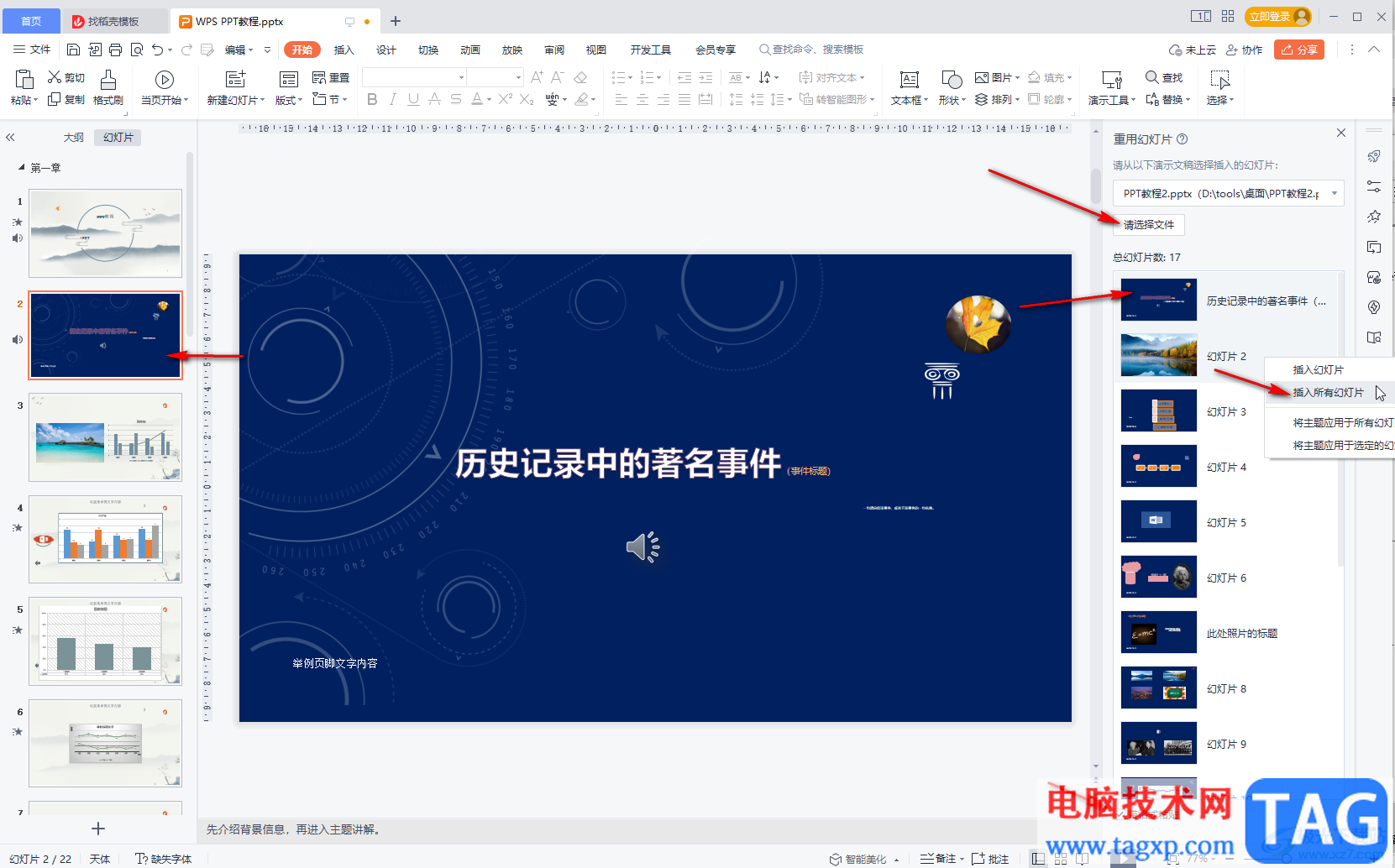
Task: Open the 设计 ribbon tab
Action: coord(386,50)
